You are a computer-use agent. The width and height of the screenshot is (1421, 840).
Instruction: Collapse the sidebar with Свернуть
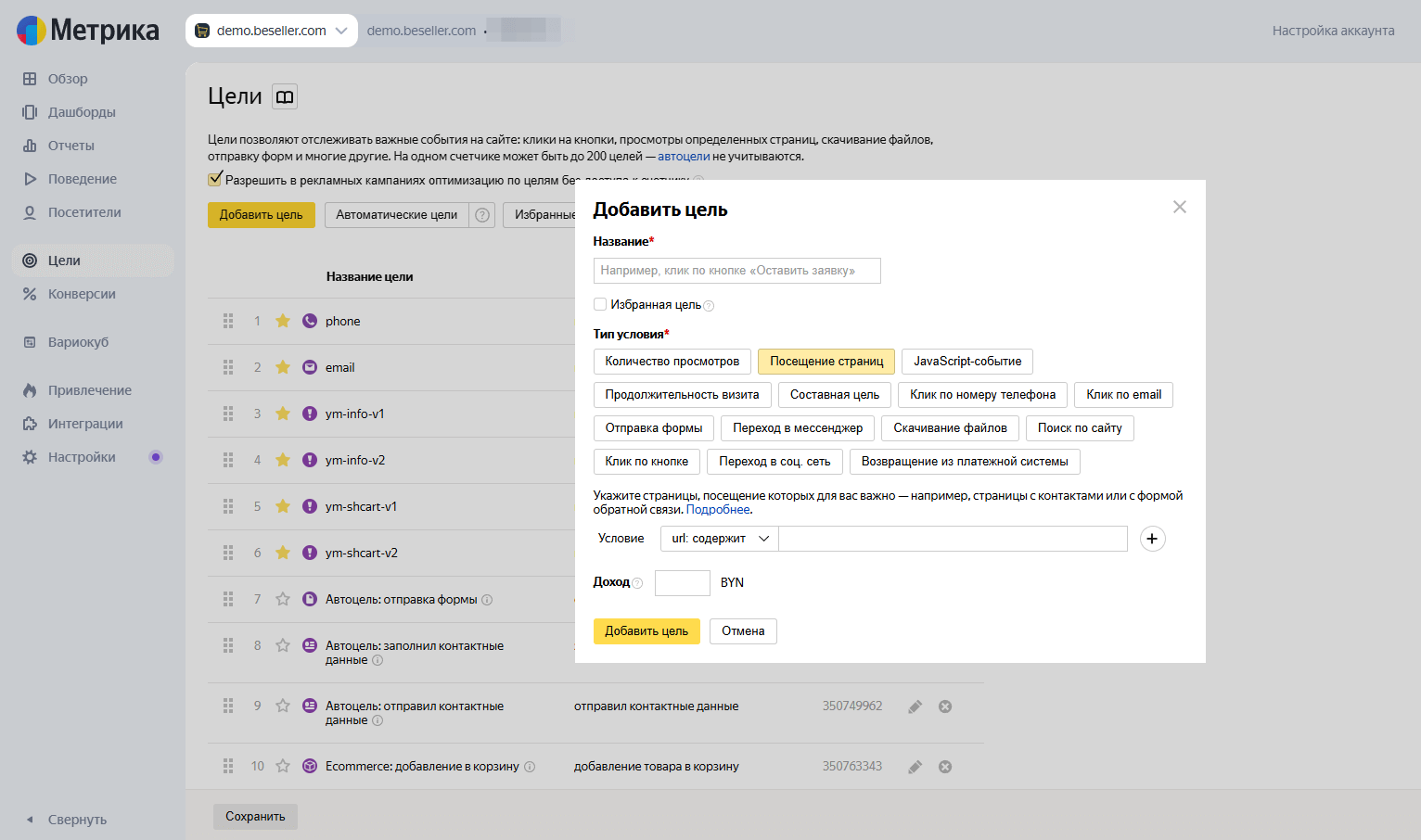(67, 820)
